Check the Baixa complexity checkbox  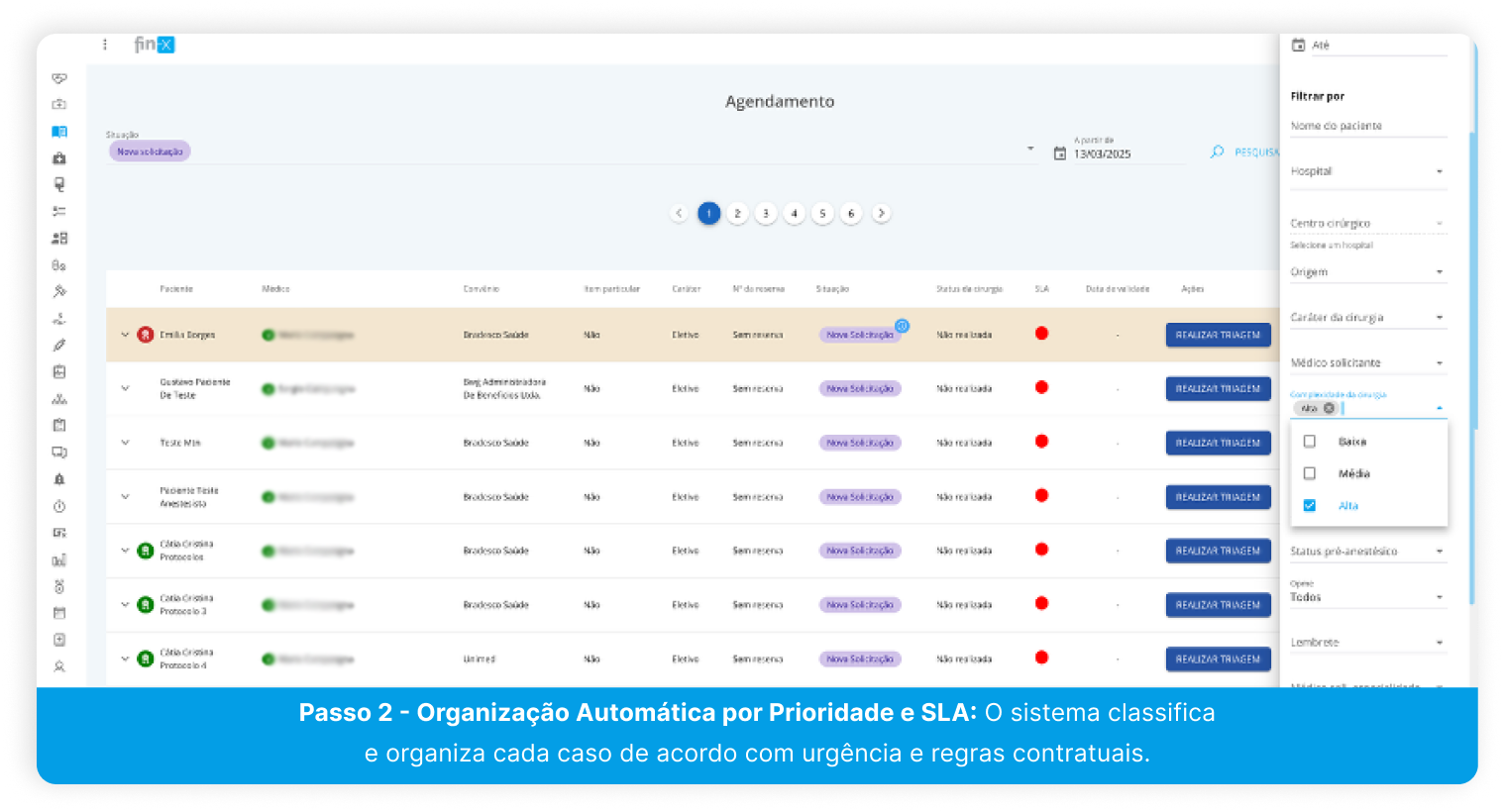click(x=1310, y=442)
